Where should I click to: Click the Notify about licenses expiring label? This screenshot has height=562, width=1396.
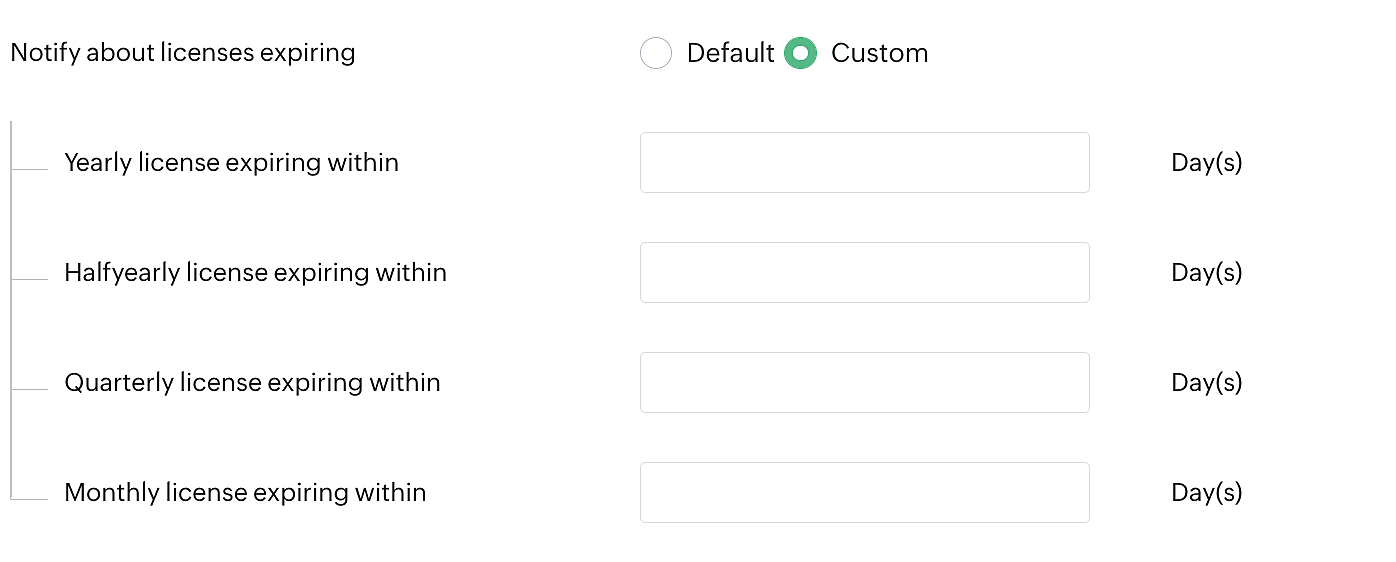(x=183, y=52)
